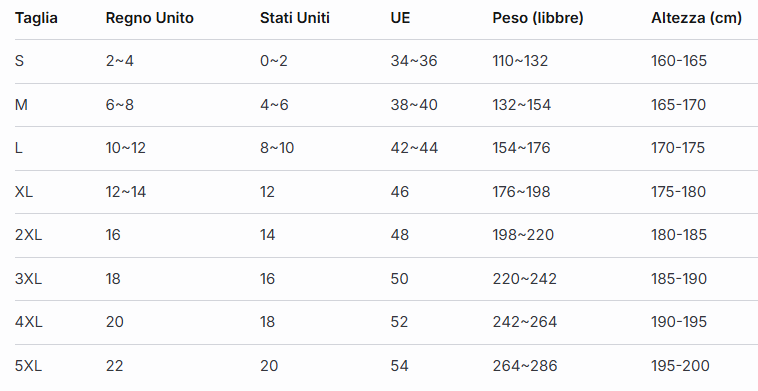Select the 2XL size cell
Image resolution: width=758 pixels, height=391 pixels.
point(29,235)
